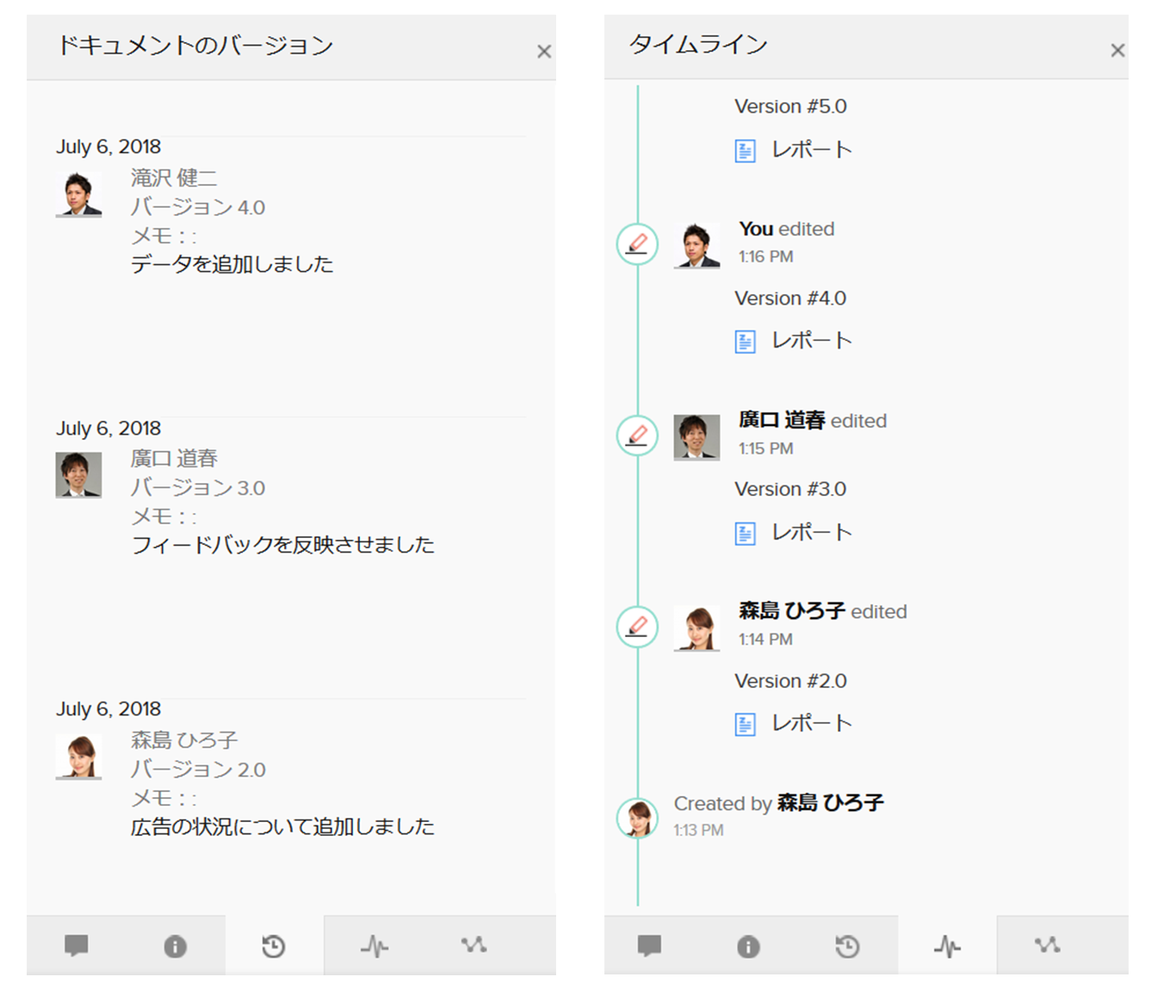Click 滝沢 健二's name in the version list
Screen dimensions: 1176x1008
click(x=176, y=178)
